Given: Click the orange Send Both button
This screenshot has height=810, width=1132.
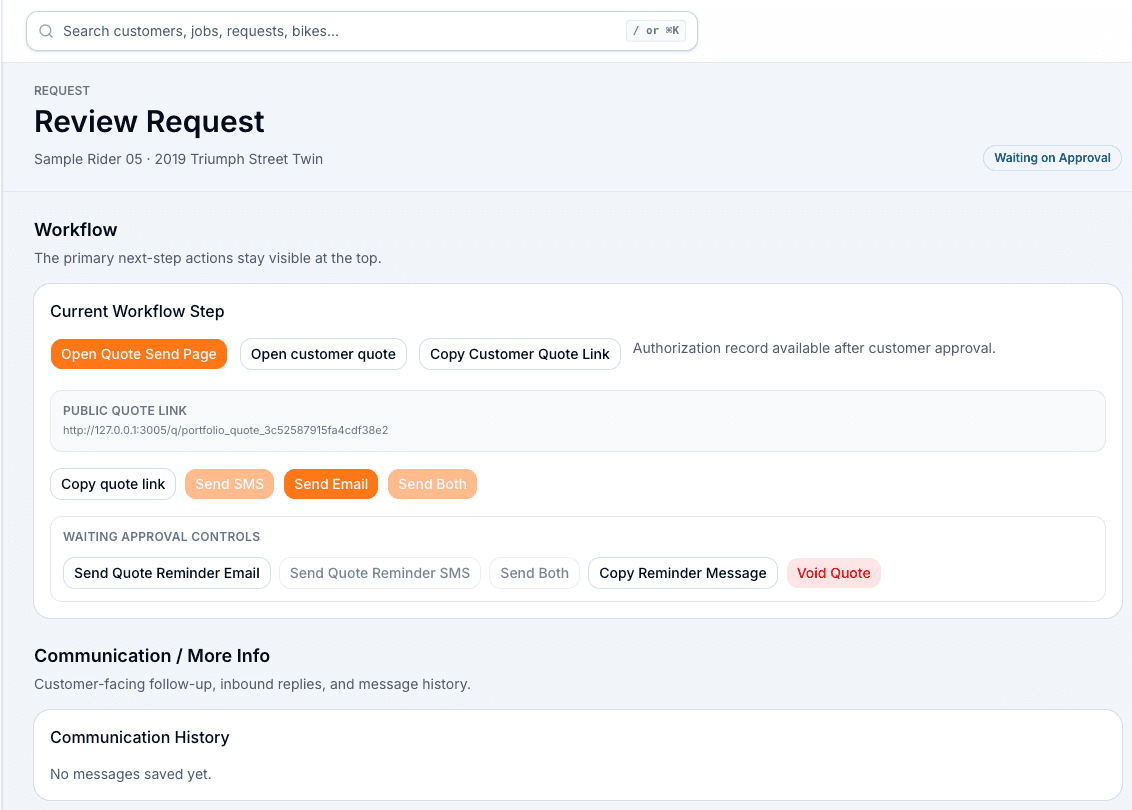Looking at the screenshot, I should click(x=432, y=484).
